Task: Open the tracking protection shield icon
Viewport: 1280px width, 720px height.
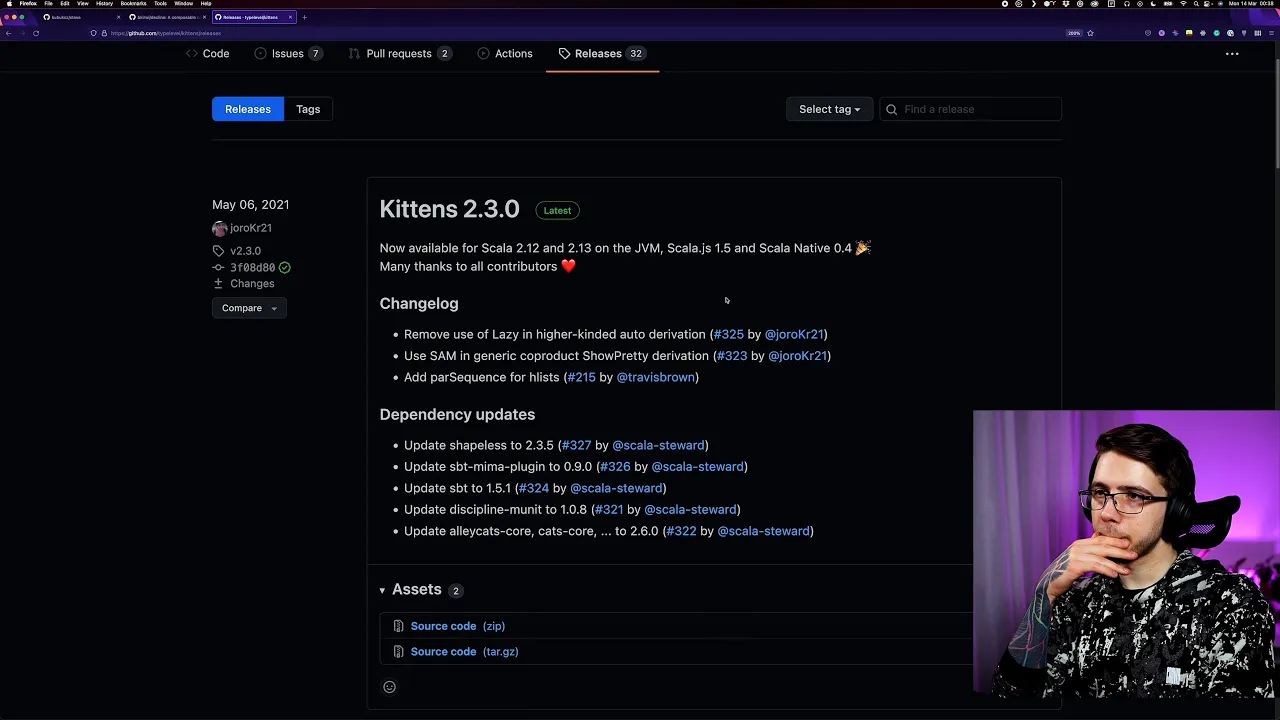Action: [93, 33]
